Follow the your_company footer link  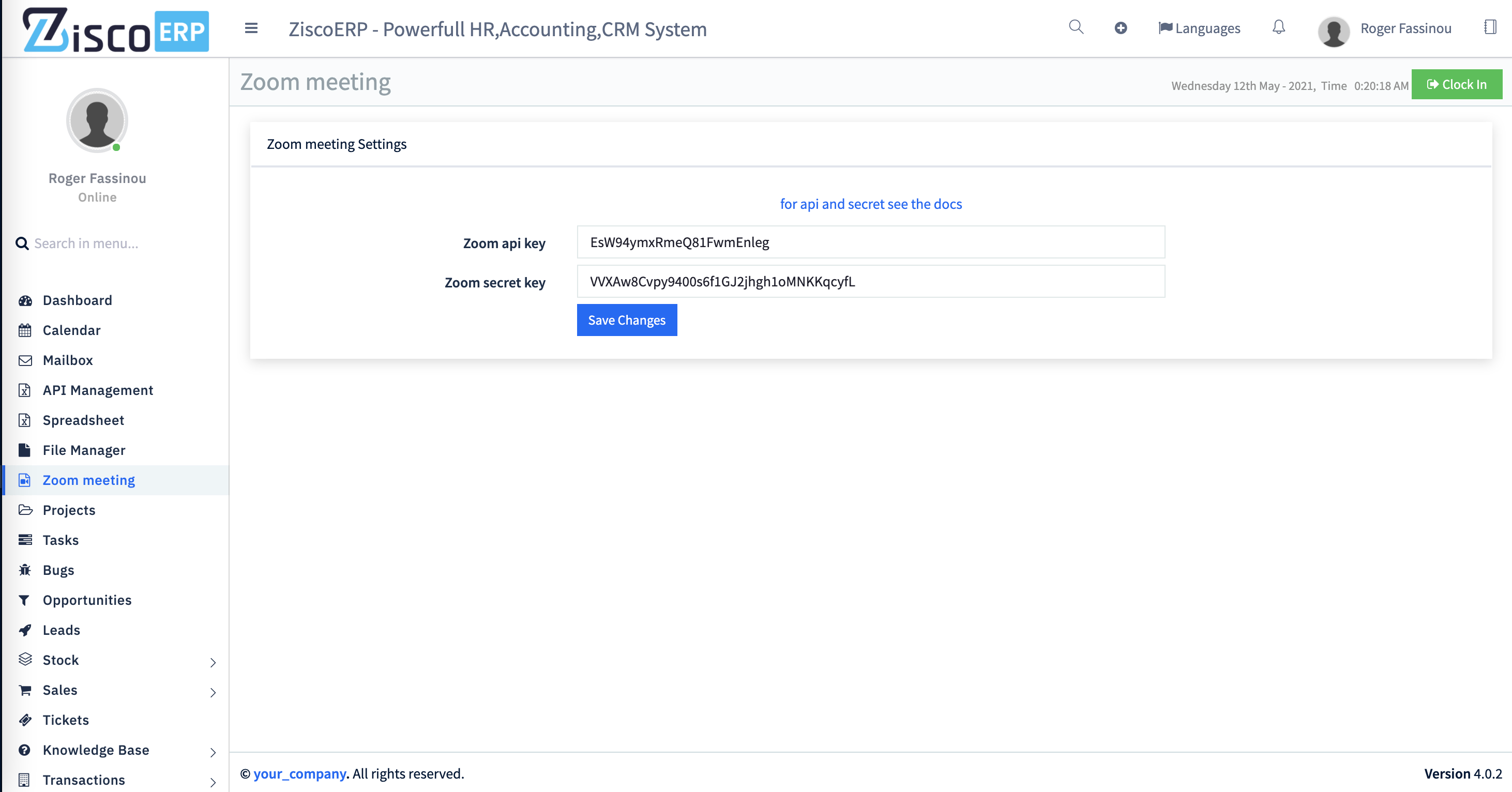point(299,773)
